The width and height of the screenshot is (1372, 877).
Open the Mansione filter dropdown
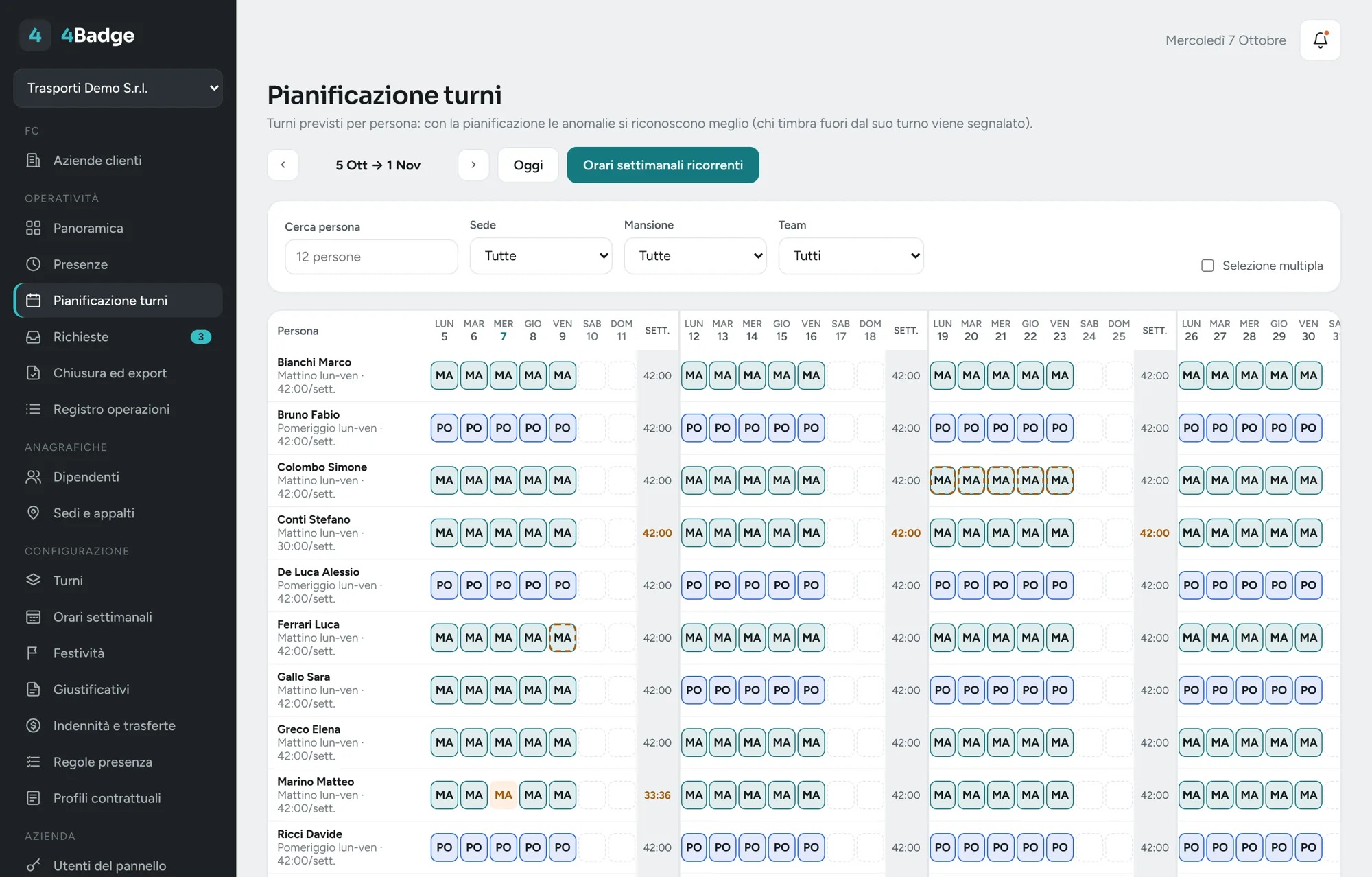click(x=695, y=256)
